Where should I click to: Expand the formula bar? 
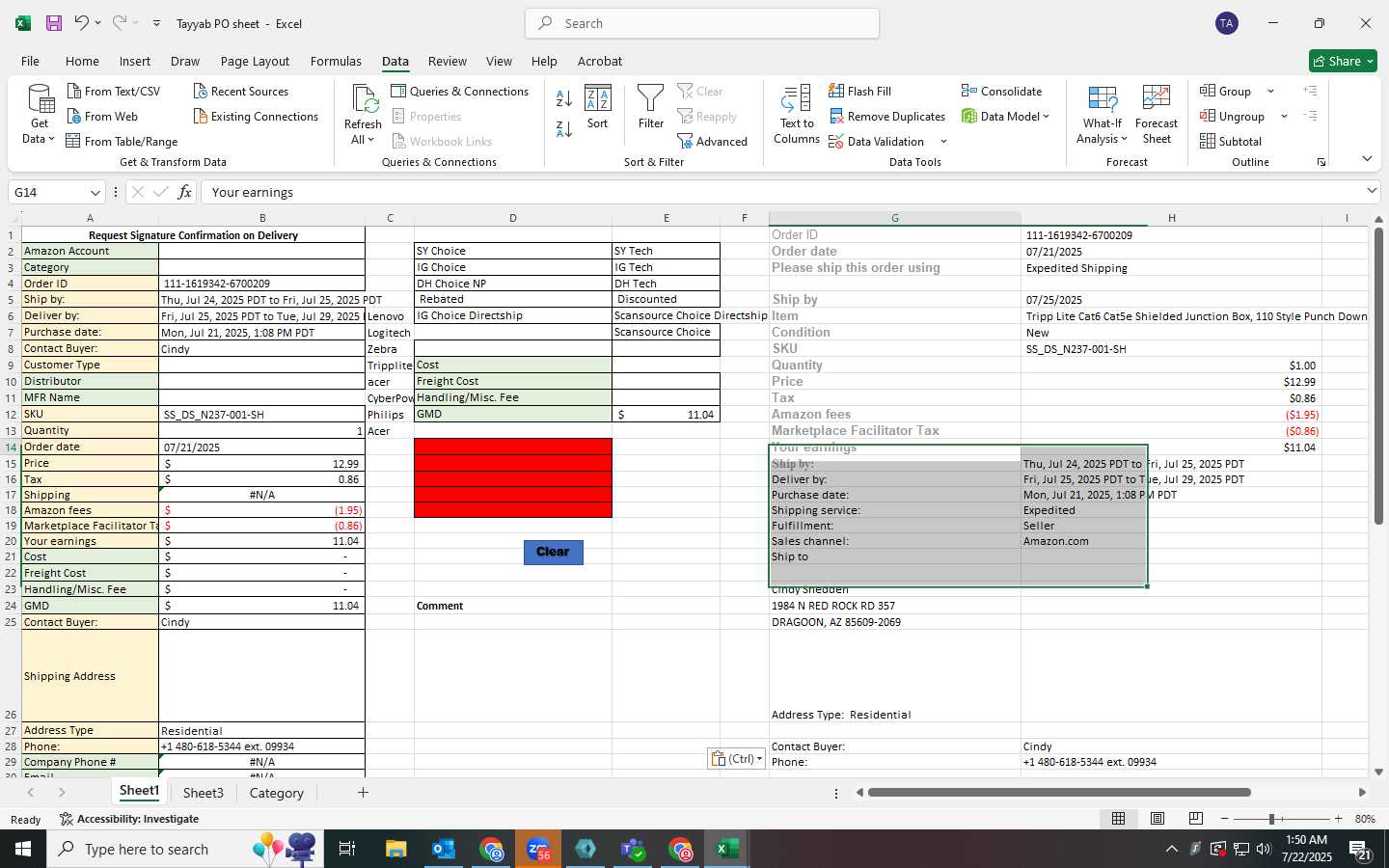point(1372,191)
